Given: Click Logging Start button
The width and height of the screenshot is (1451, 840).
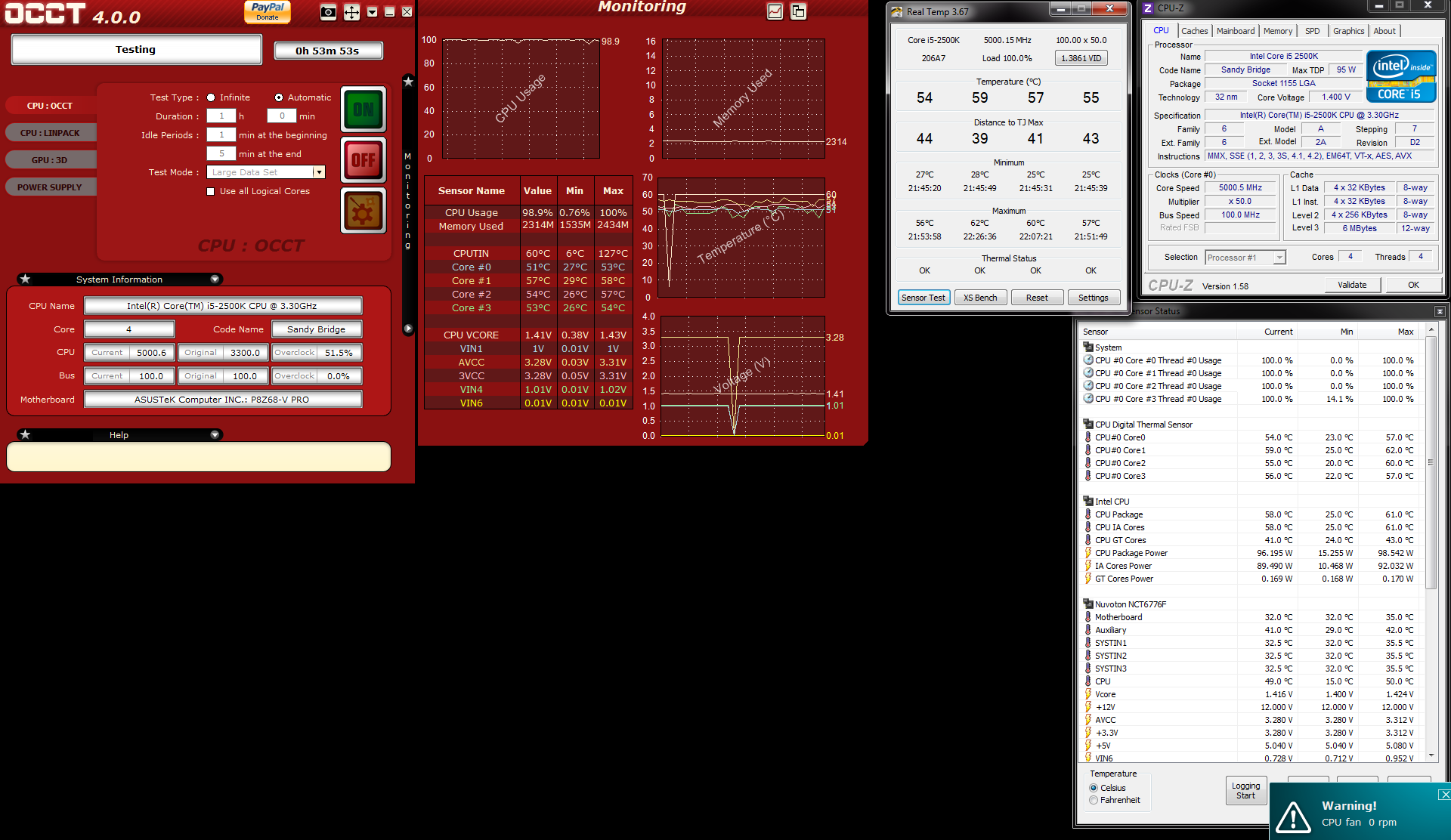Looking at the screenshot, I should point(1245,791).
